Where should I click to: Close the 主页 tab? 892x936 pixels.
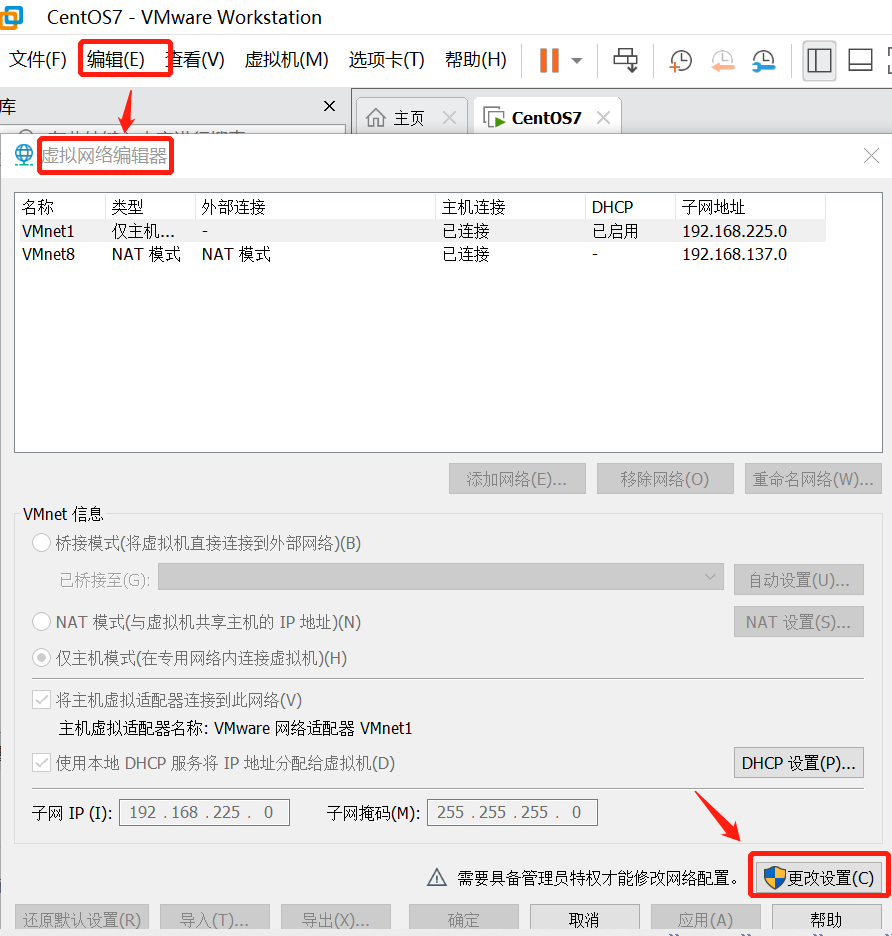(x=450, y=118)
